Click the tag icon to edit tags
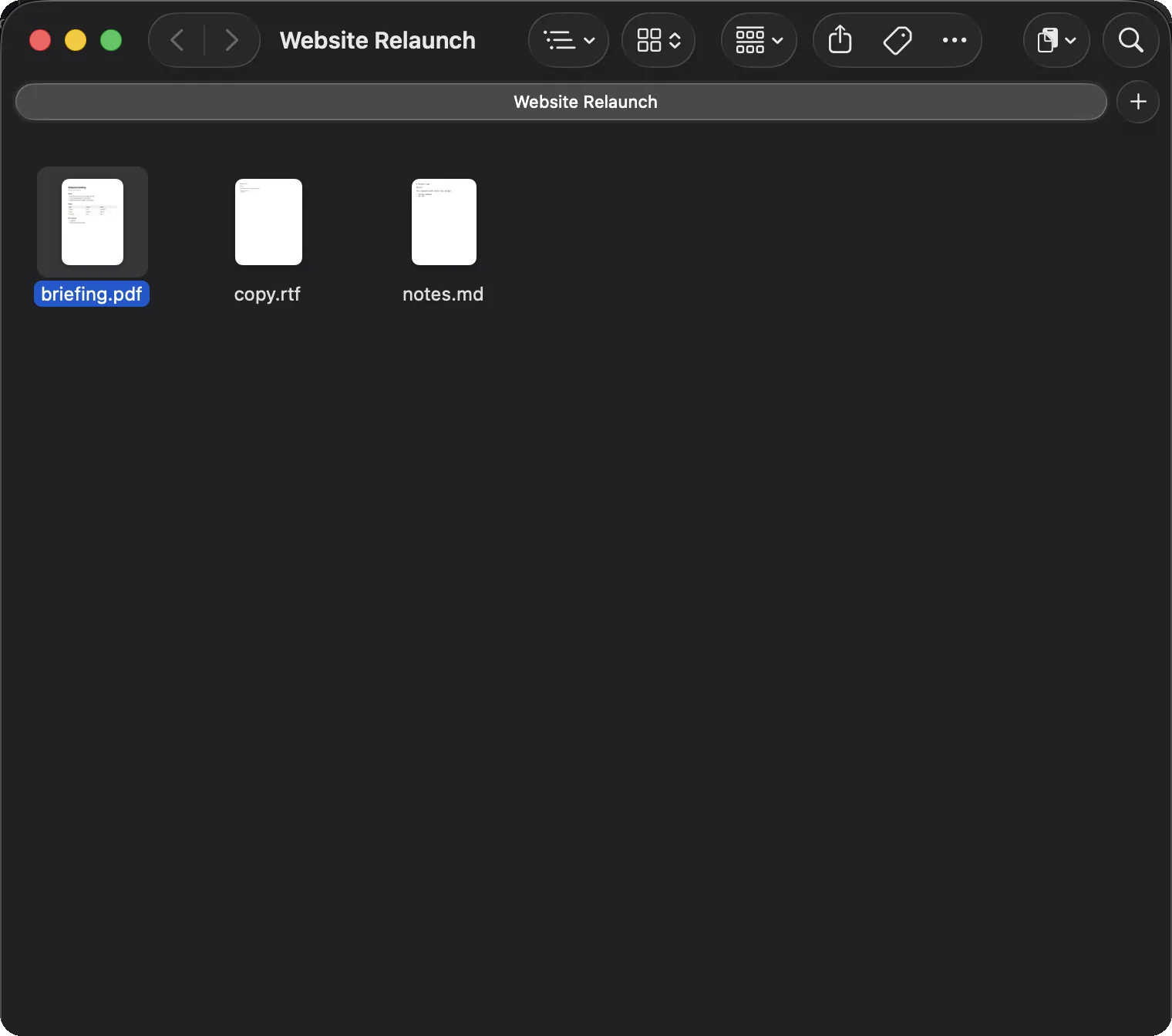This screenshot has width=1172, height=1036. (x=898, y=40)
